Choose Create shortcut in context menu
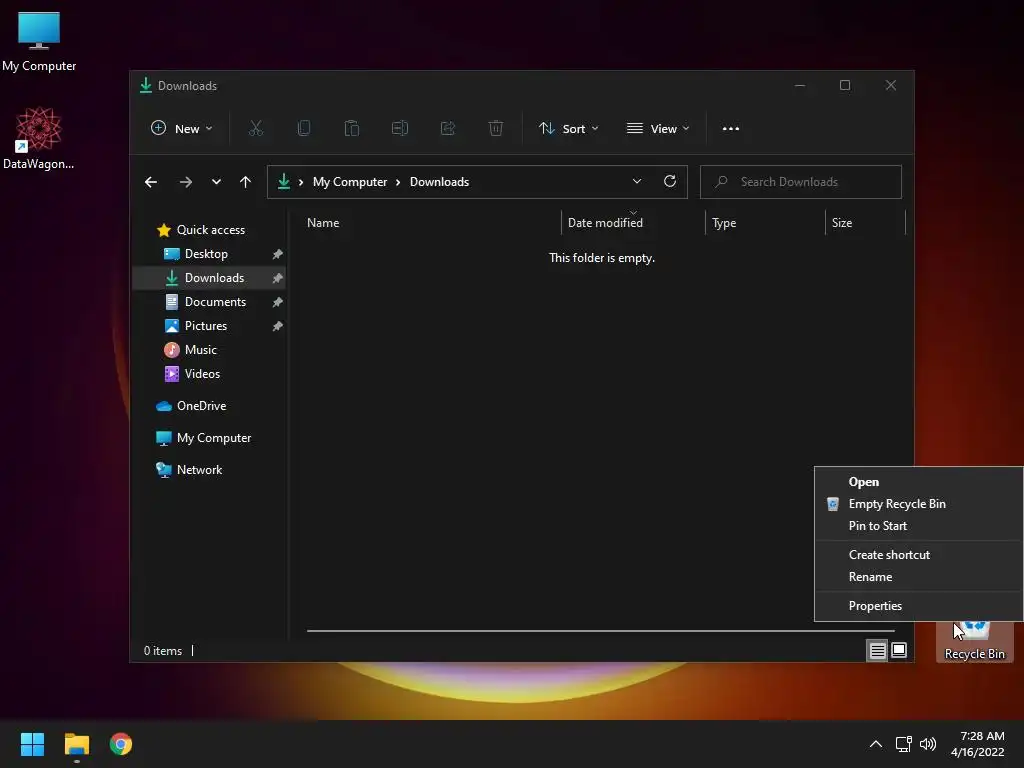 pos(918,555)
